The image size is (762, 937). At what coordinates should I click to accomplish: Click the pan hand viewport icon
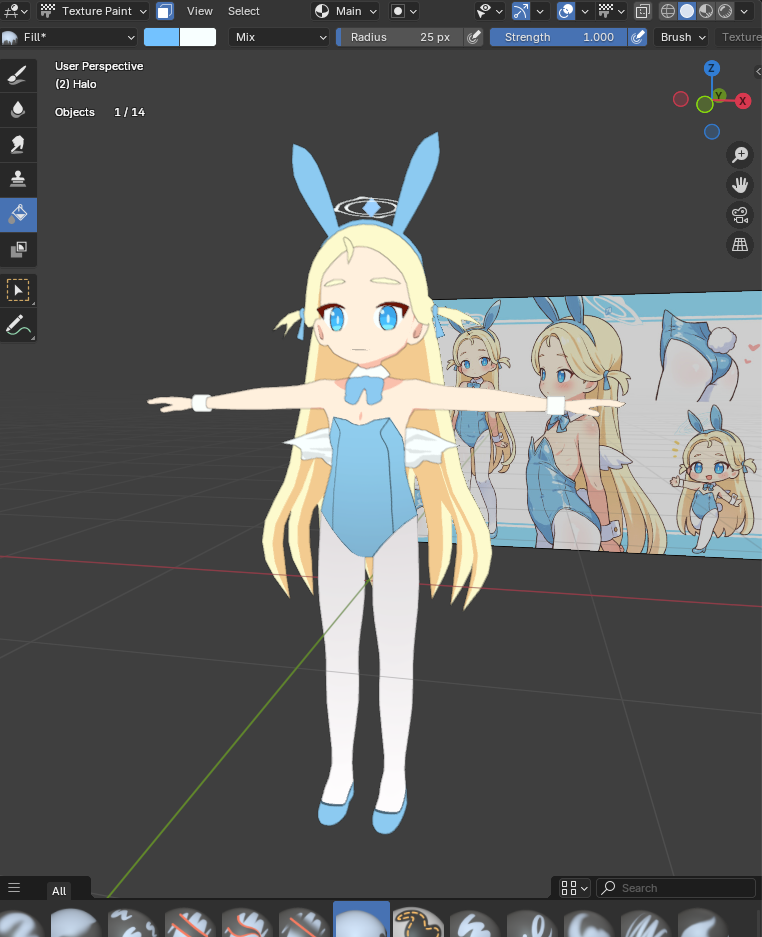point(740,185)
